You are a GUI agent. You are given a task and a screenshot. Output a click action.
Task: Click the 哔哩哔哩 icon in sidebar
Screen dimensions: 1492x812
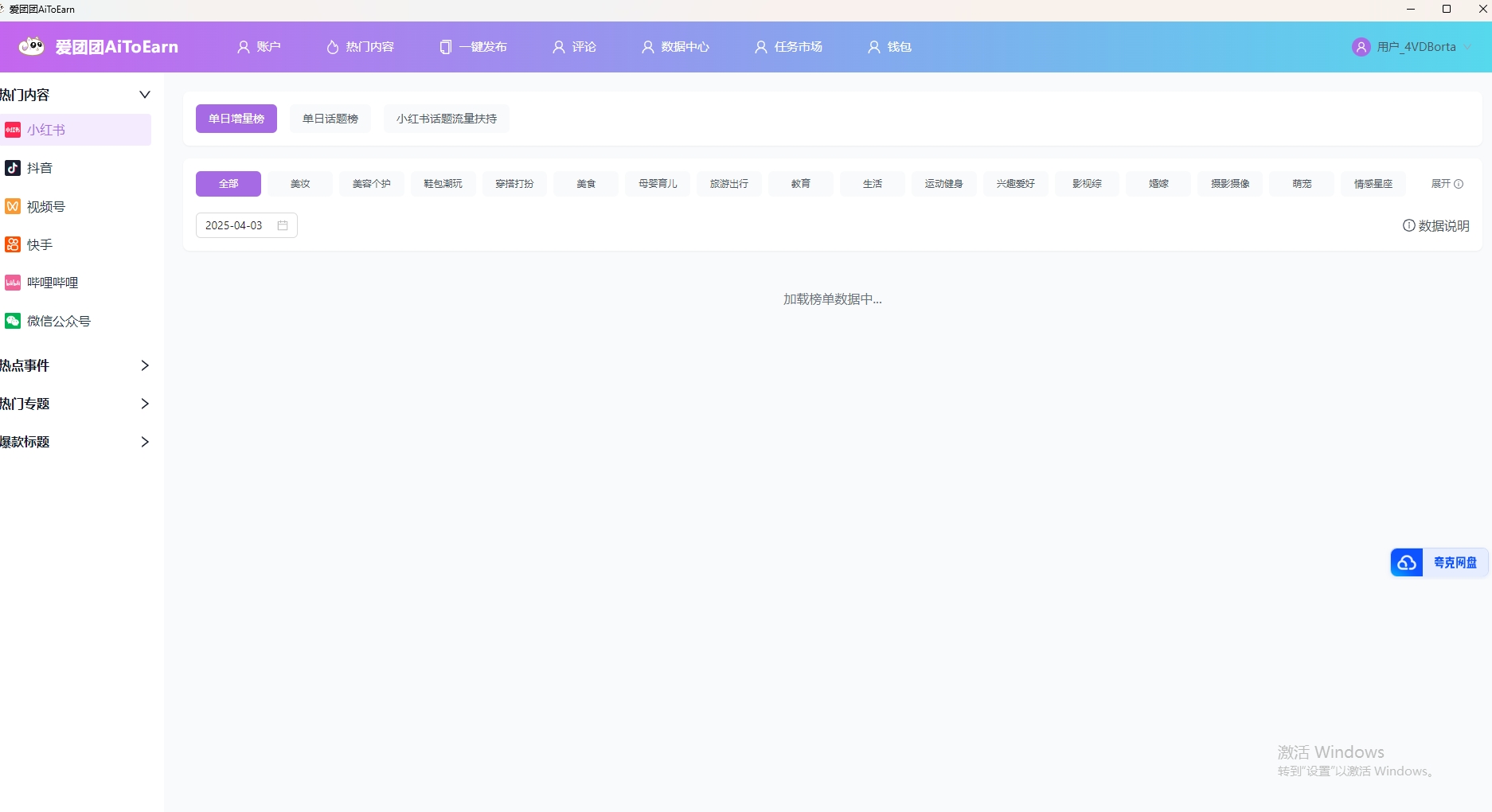click(13, 283)
